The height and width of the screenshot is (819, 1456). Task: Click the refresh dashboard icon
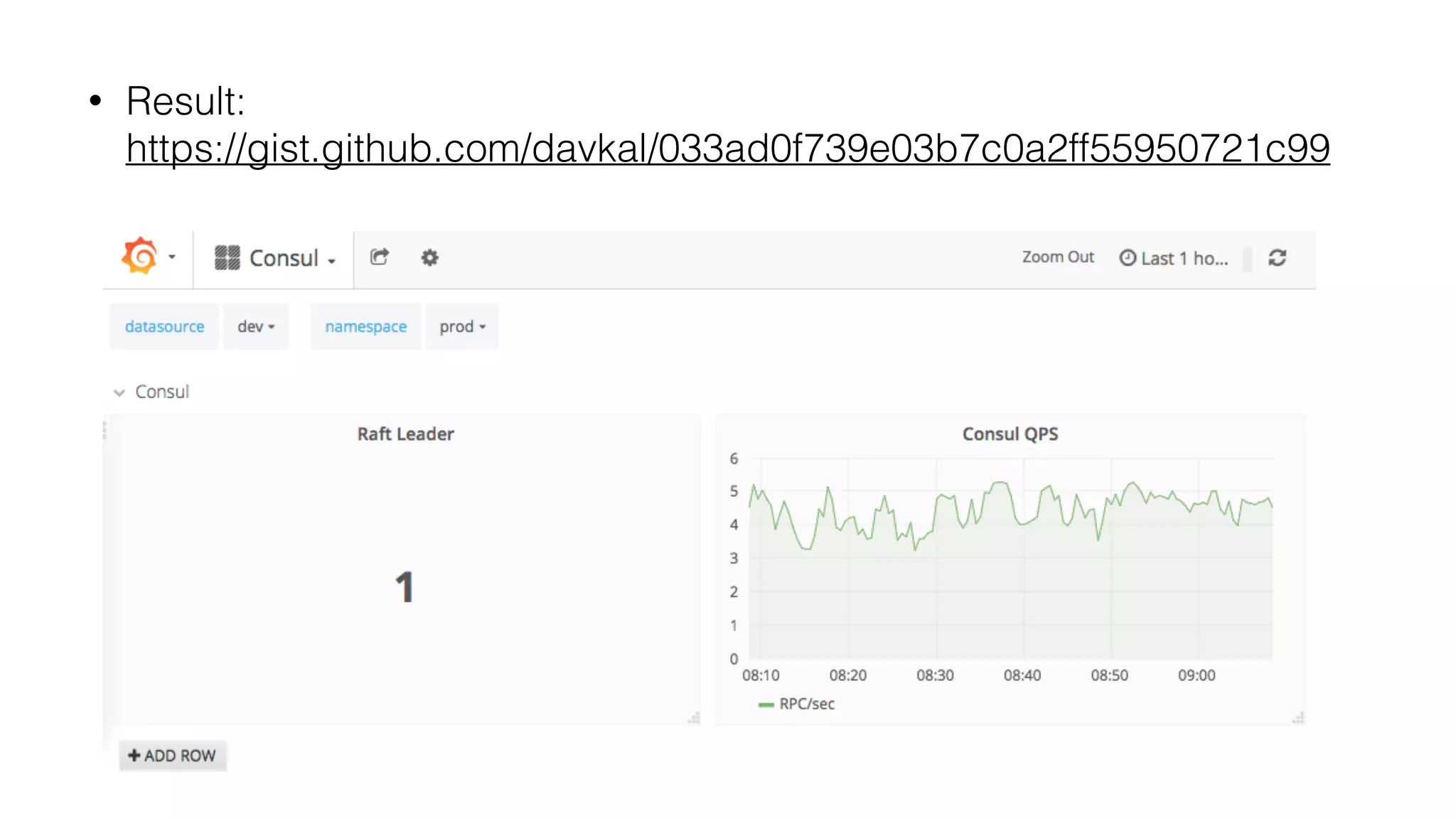1278,257
